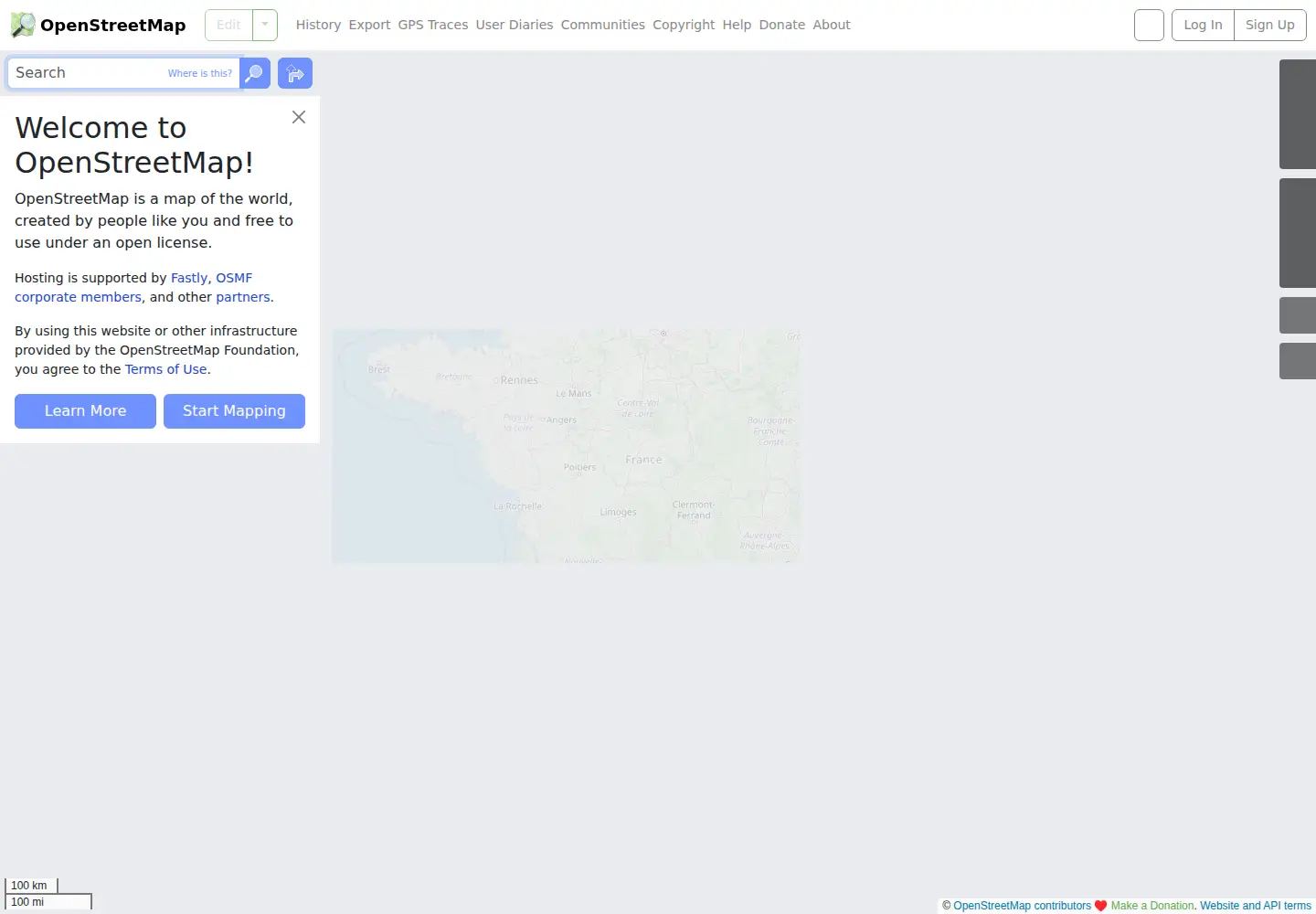Open the OSMF corporate members link
This screenshot has height=914, width=1316.
[133, 287]
